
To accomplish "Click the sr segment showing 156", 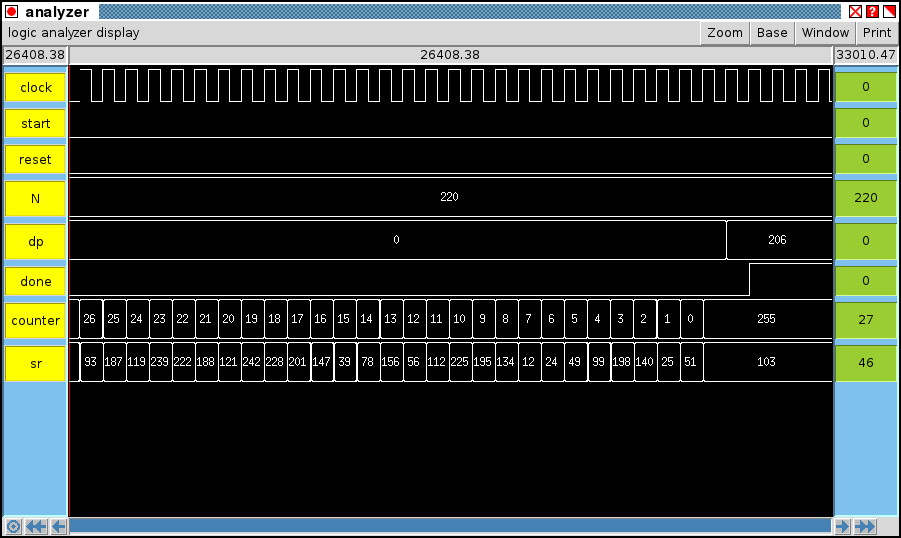I will coord(391,362).
